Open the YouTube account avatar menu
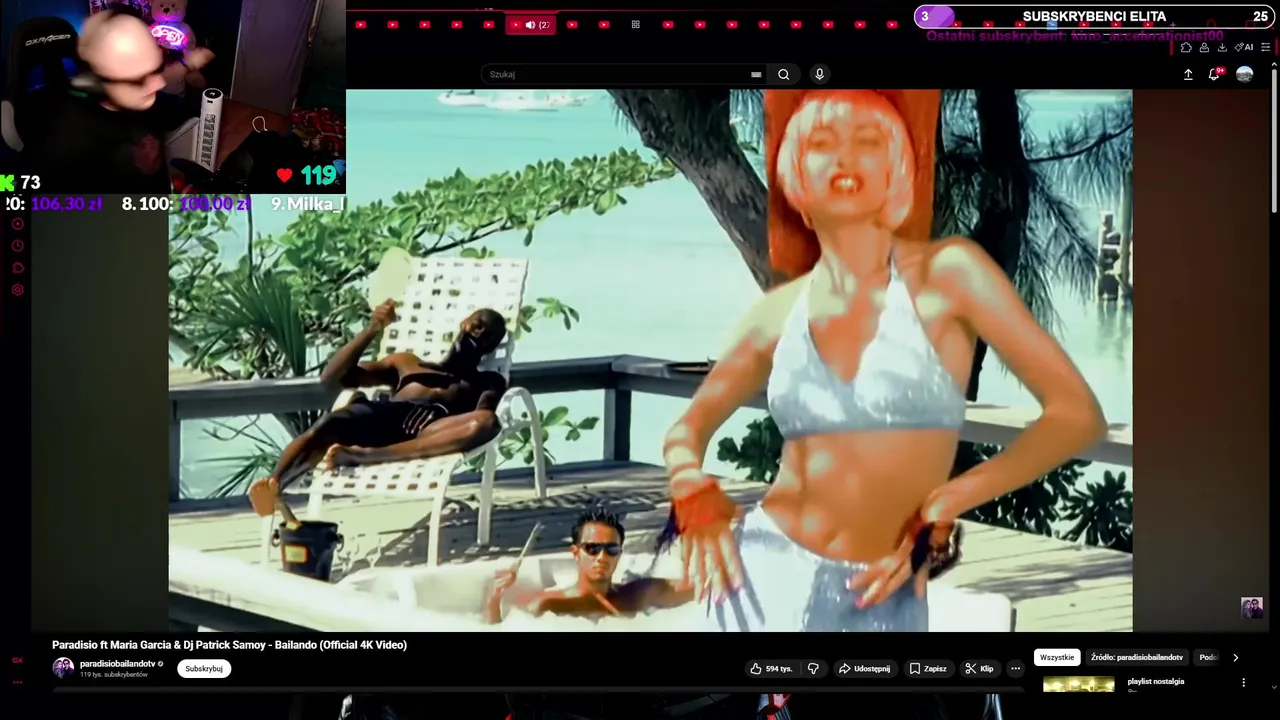The height and width of the screenshot is (720, 1280). [1244, 74]
